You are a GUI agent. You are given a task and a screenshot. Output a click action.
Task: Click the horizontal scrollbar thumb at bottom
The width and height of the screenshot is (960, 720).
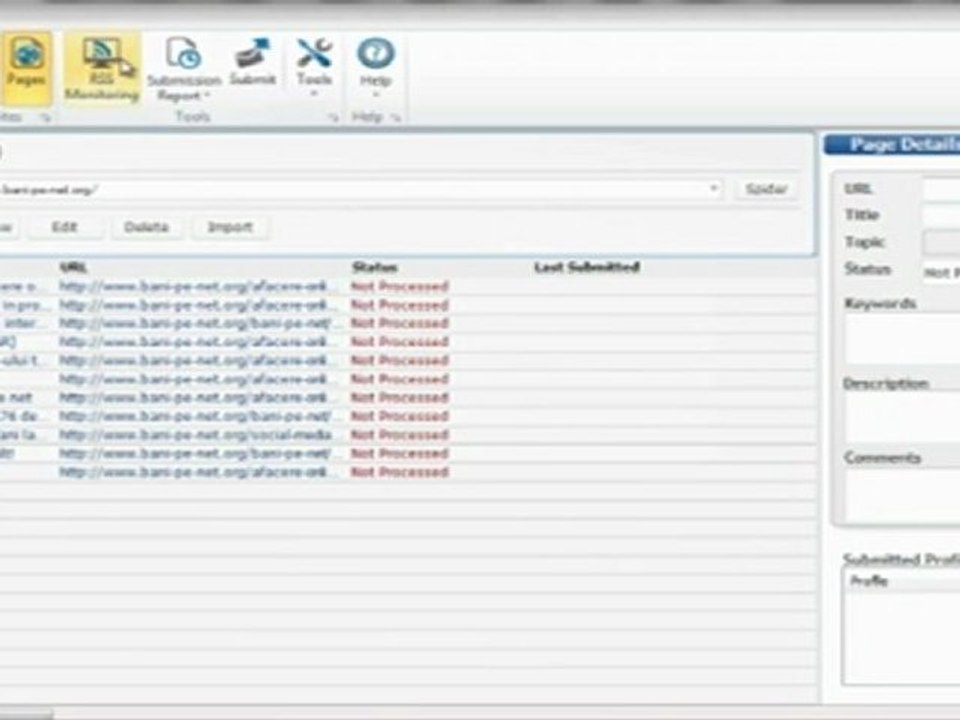click(x=26, y=714)
